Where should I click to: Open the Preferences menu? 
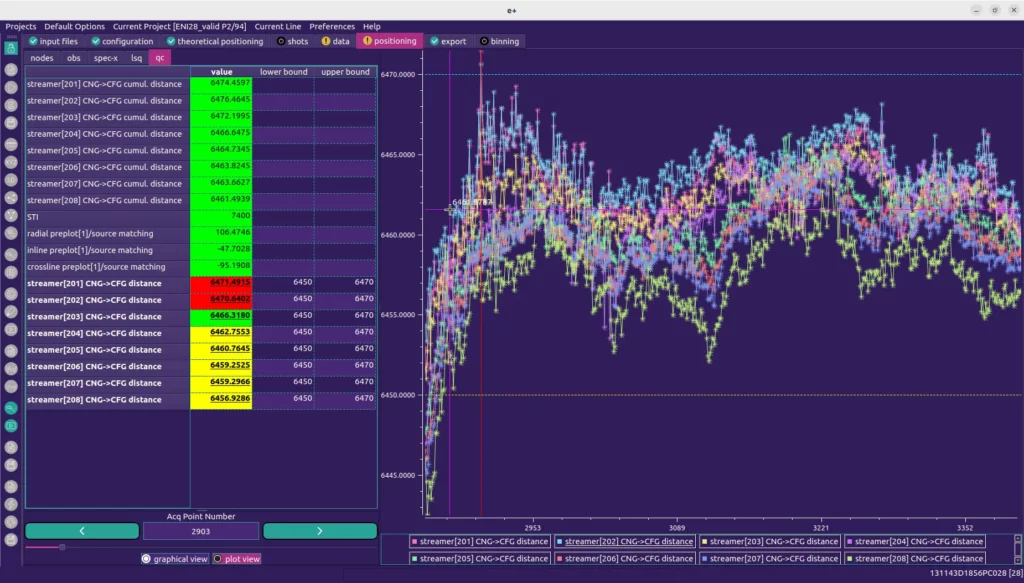click(x=332, y=27)
